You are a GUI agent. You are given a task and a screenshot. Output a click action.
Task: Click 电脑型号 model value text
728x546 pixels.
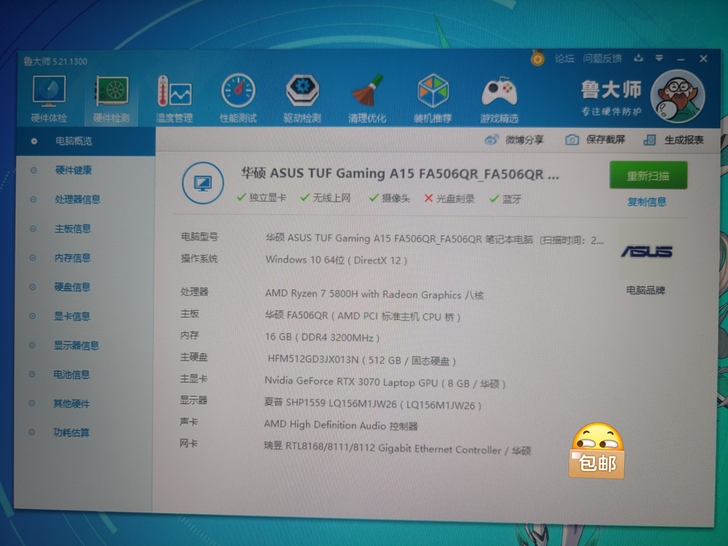(x=434, y=240)
